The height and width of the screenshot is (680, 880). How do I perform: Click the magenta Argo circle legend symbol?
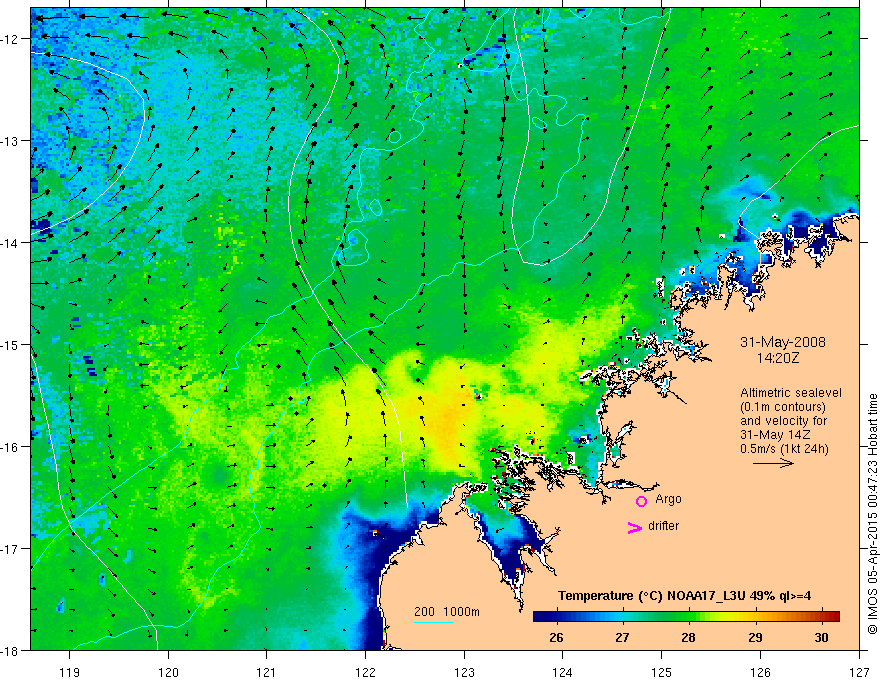click(x=641, y=501)
